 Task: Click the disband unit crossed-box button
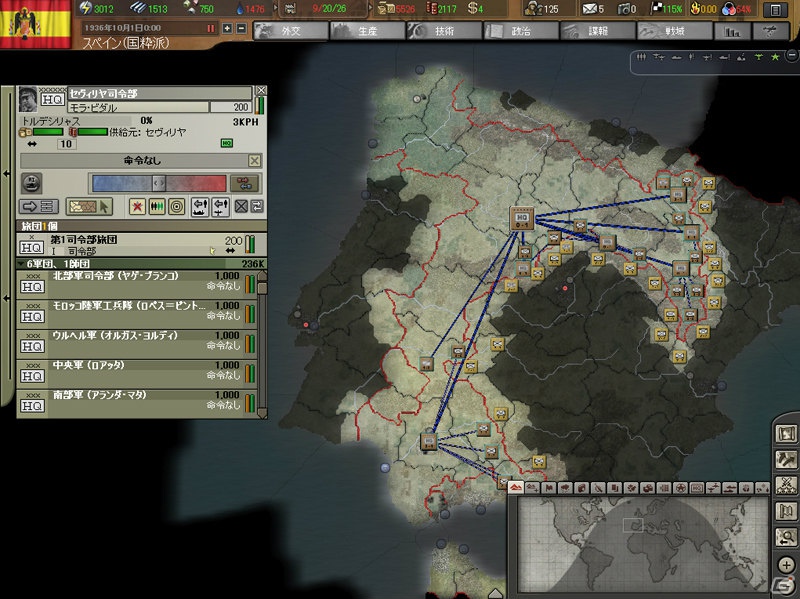241,207
